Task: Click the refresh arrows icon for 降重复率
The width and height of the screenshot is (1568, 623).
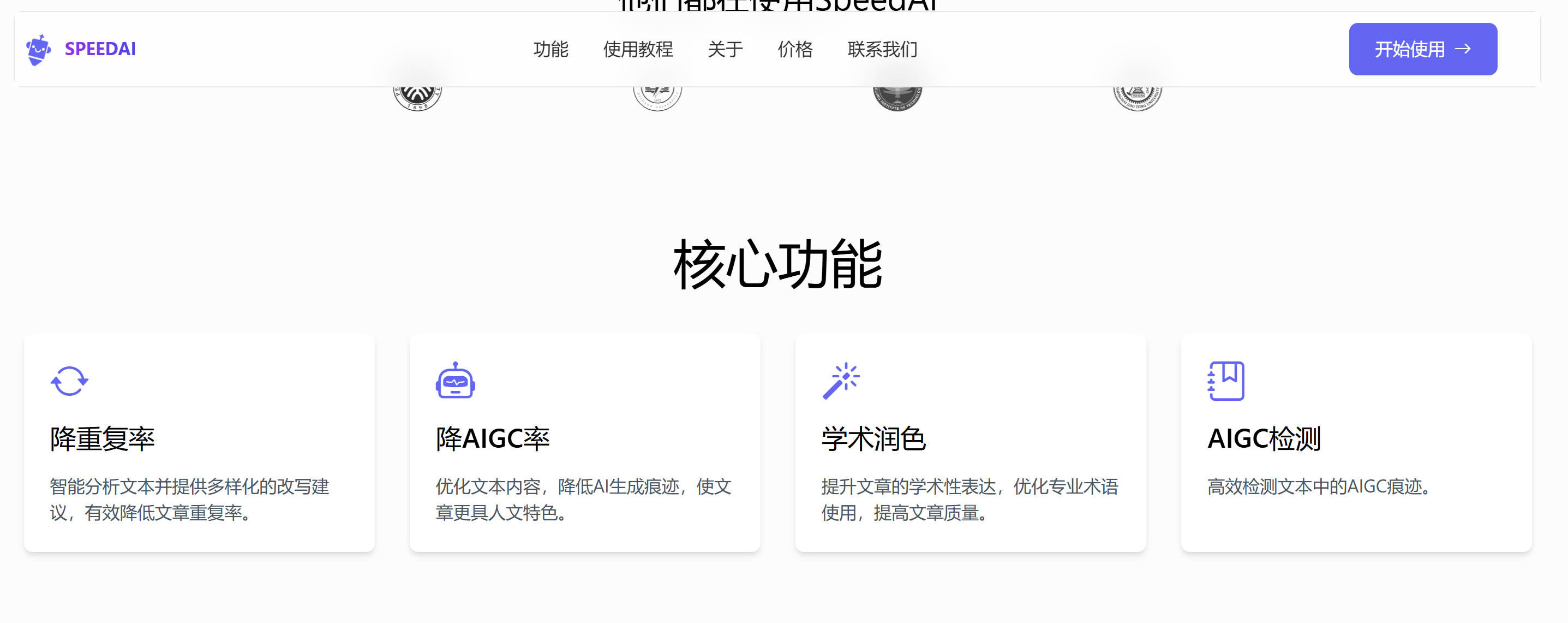Action: coord(69,381)
